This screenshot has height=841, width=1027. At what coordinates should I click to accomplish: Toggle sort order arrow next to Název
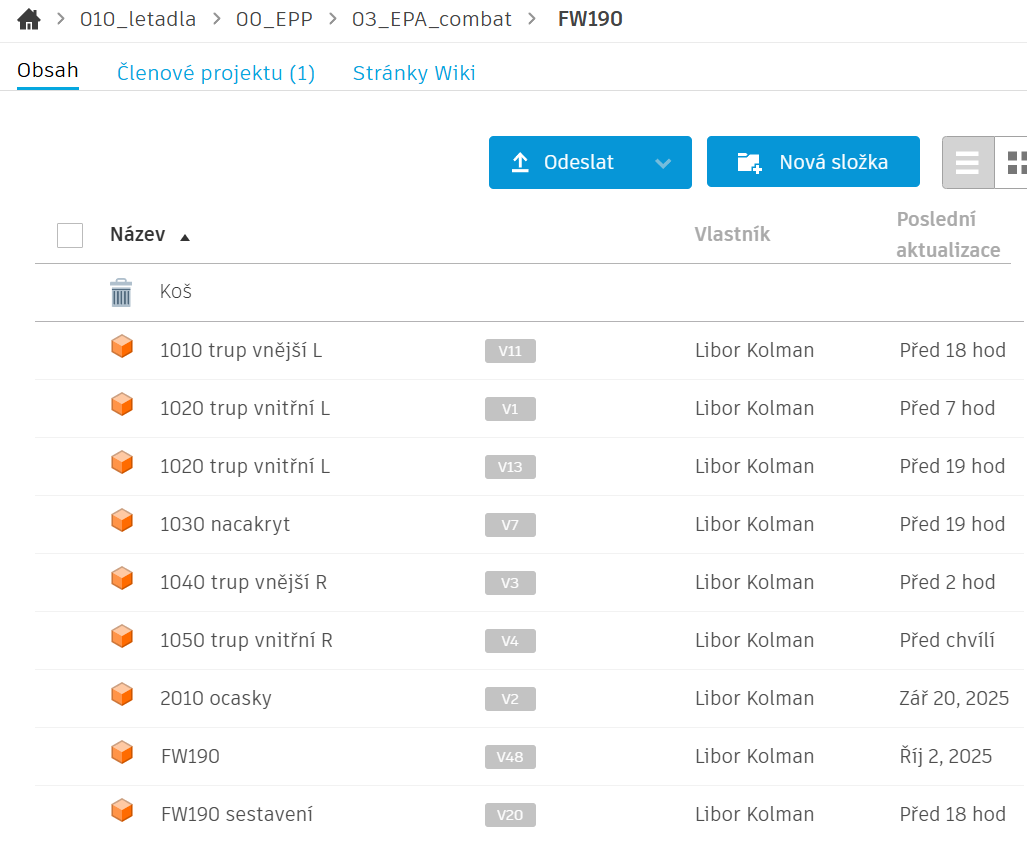[184, 237]
